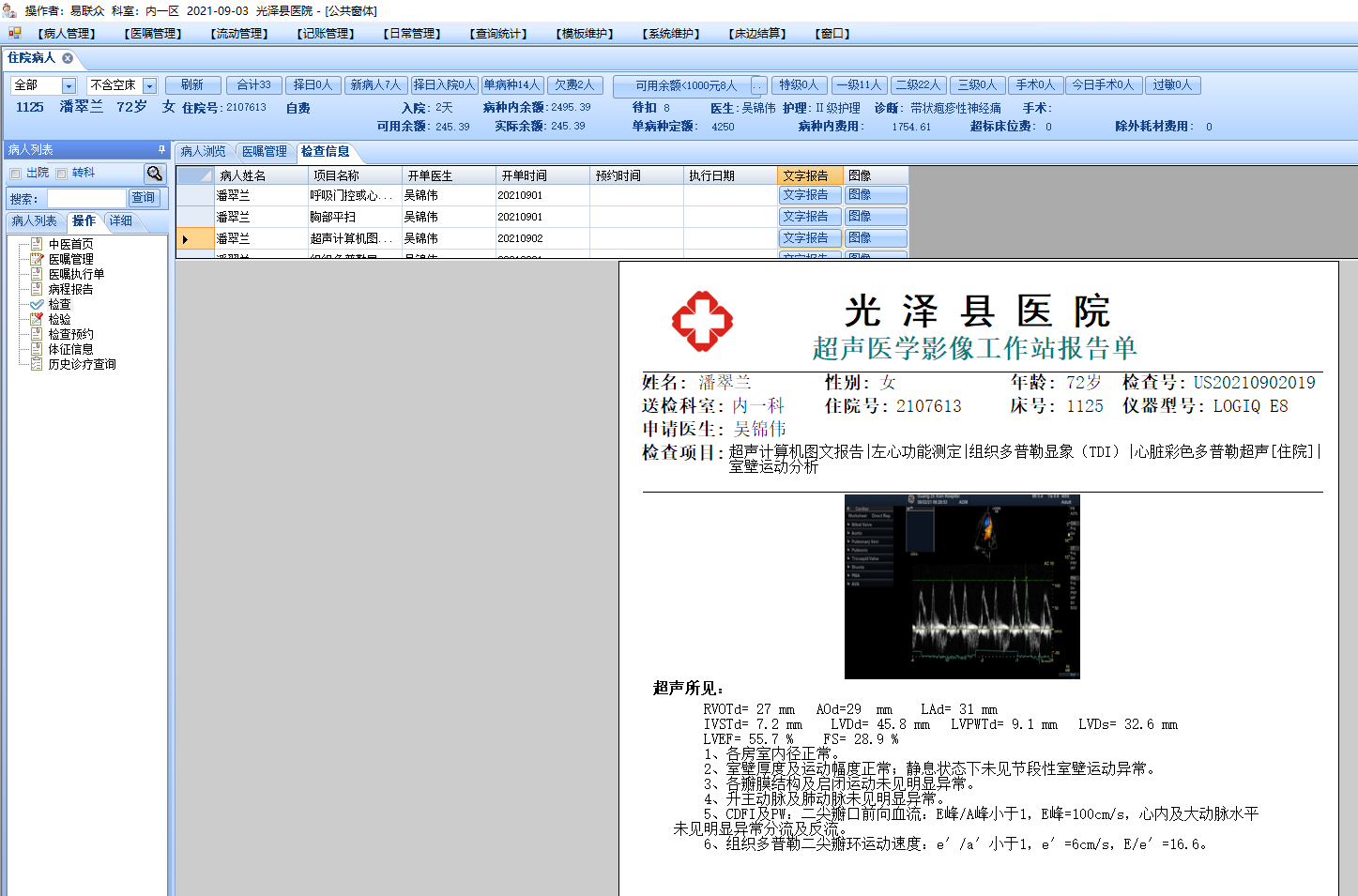Image resolution: width=1358 pixels, height=896 pixels.
Task: Switch to the 病人浏览 tab
Action: (x=204, y=151)
